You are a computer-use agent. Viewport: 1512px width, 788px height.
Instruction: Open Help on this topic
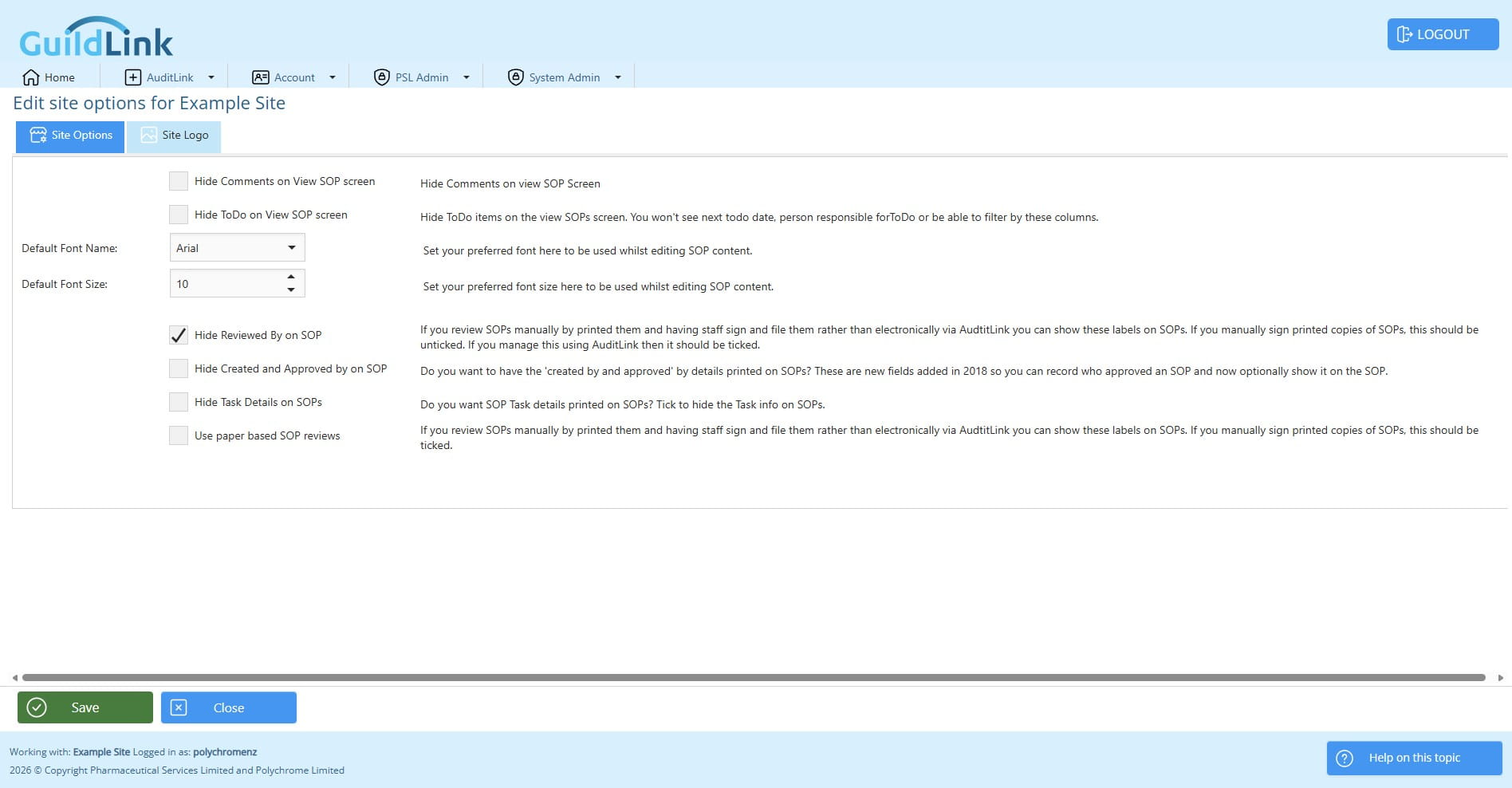(1415, 758)
